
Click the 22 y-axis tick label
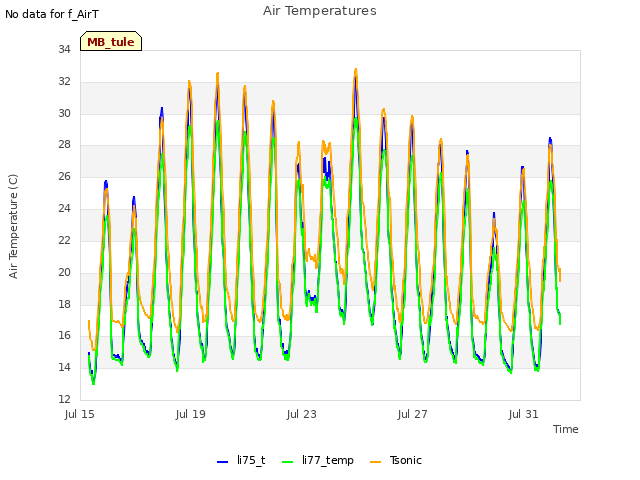(64, 240)
